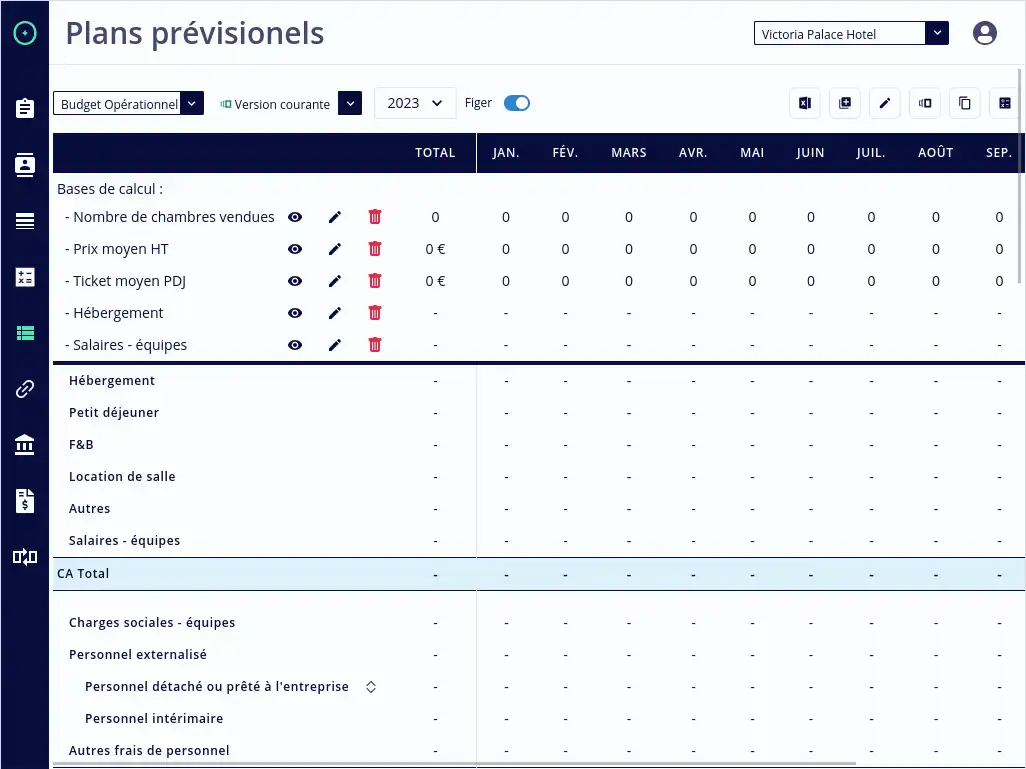Screen dimensions: 1026x769
Task: Delete the 'Ticket moyen PDJ' base
Action: (375, 280)
